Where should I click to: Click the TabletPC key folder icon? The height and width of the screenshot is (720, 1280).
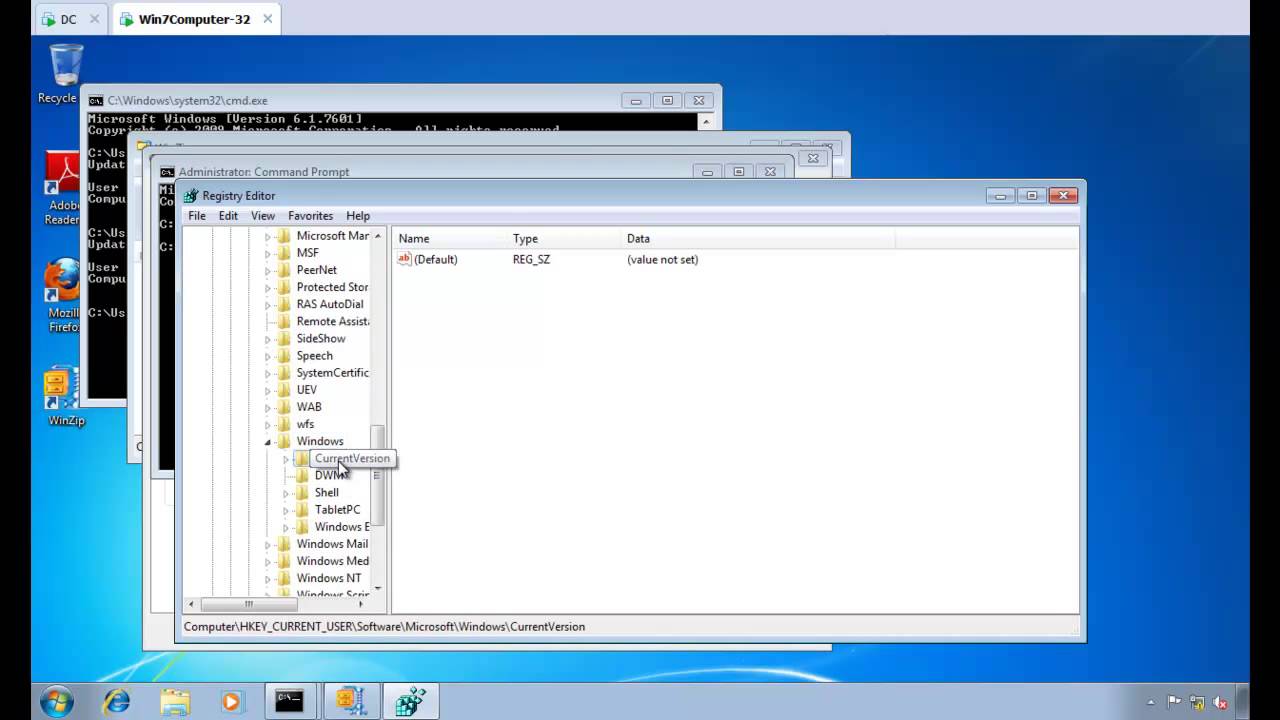[302, 510]
